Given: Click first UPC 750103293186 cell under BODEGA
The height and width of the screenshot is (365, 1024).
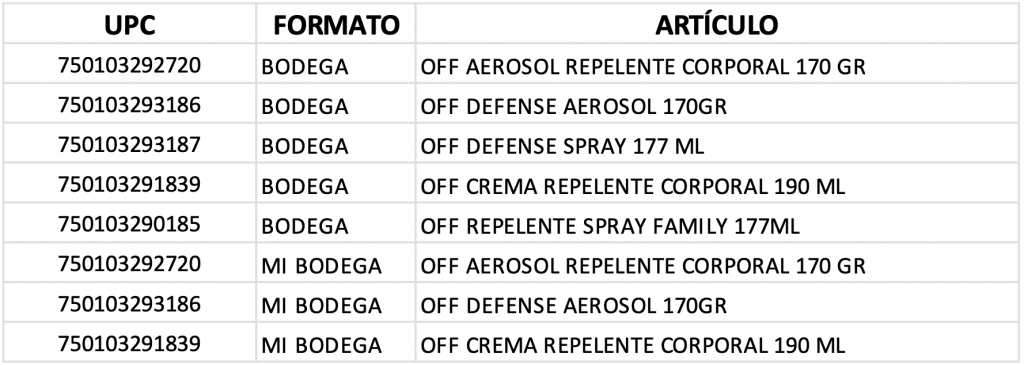Looking at the screenshot, I should [129, 104].
